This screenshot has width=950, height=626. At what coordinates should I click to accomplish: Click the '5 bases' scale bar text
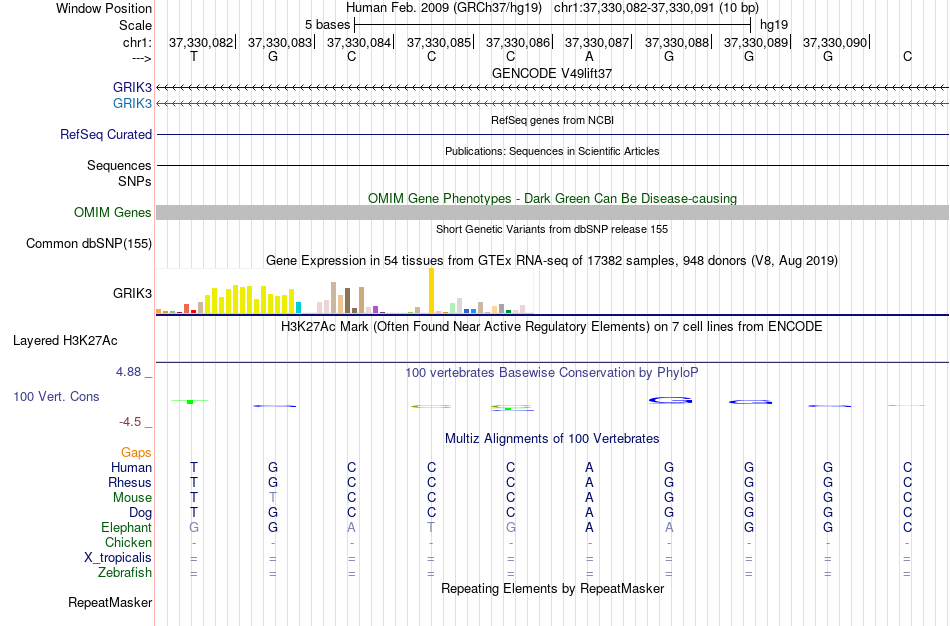coord(327,25)
